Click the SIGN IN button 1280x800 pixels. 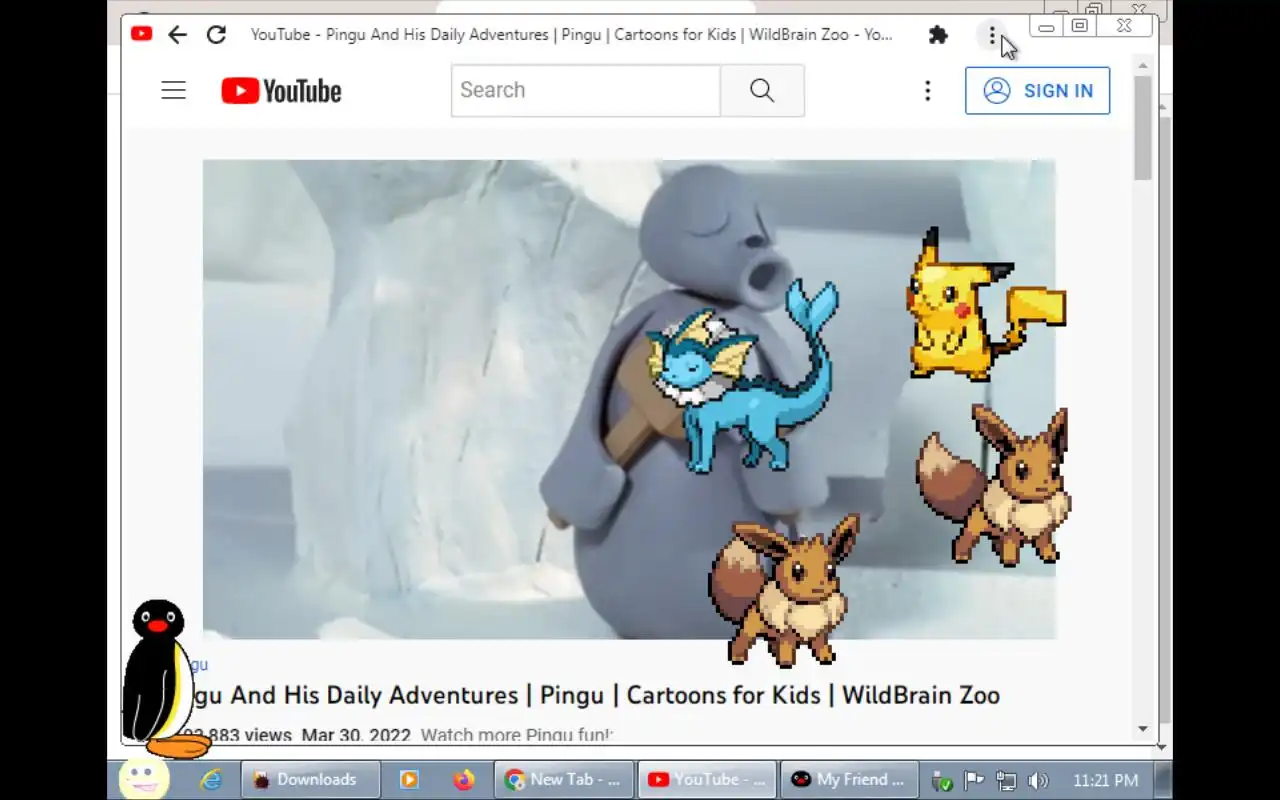coord(1037,90)
